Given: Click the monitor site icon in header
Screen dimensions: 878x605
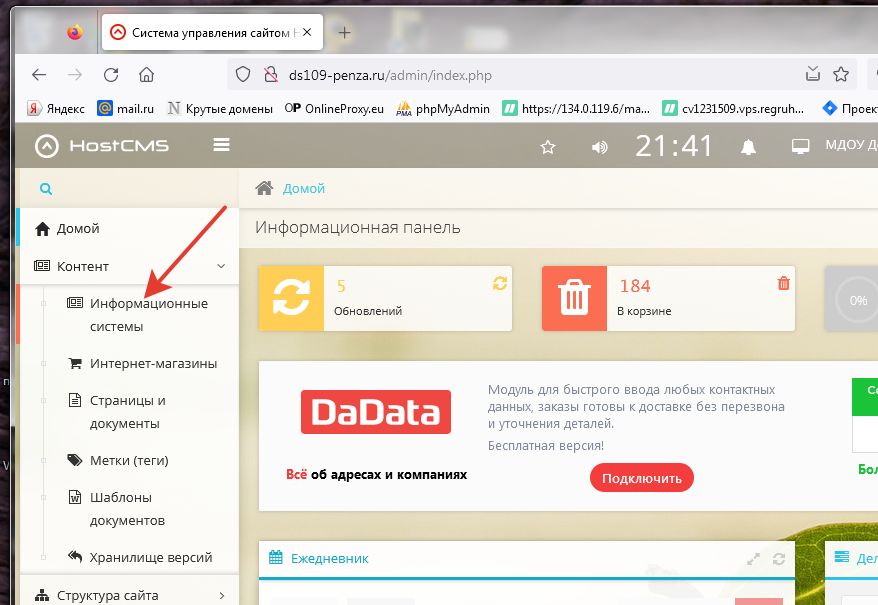Looking at the screenshot, I should coord(800,147).
